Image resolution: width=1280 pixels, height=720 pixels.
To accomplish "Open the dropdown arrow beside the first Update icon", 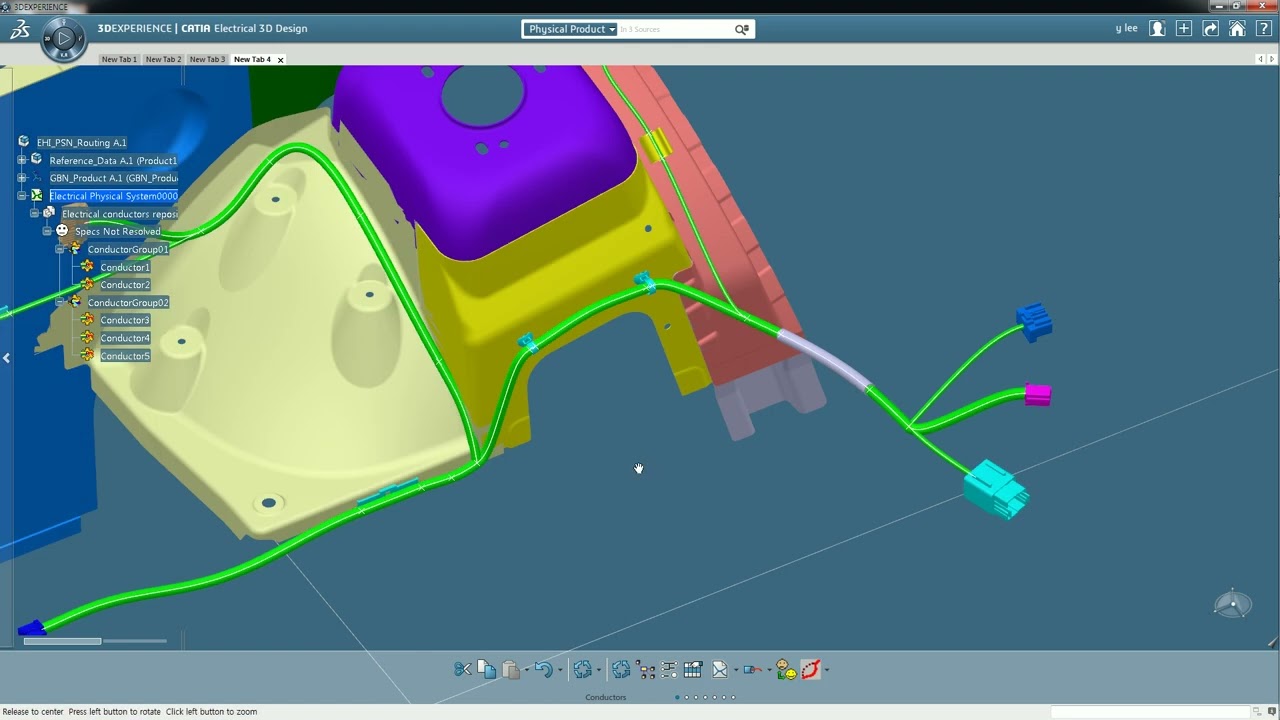I will pos(599,670).
